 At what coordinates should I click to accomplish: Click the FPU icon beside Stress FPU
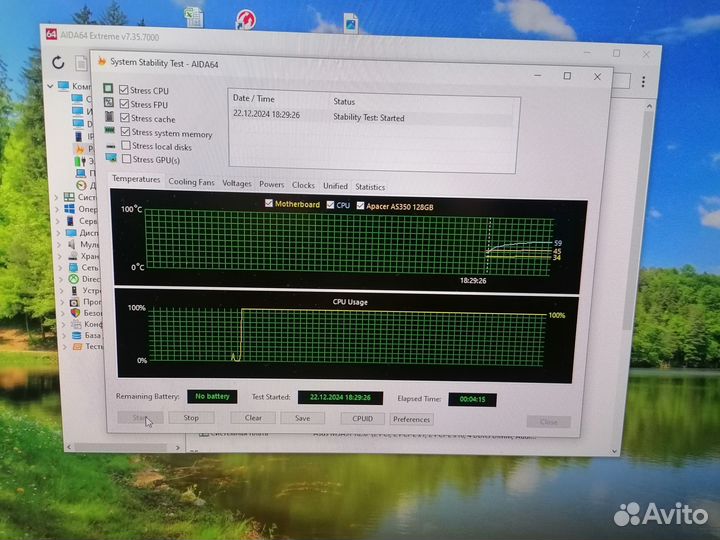tap(108, 102)
